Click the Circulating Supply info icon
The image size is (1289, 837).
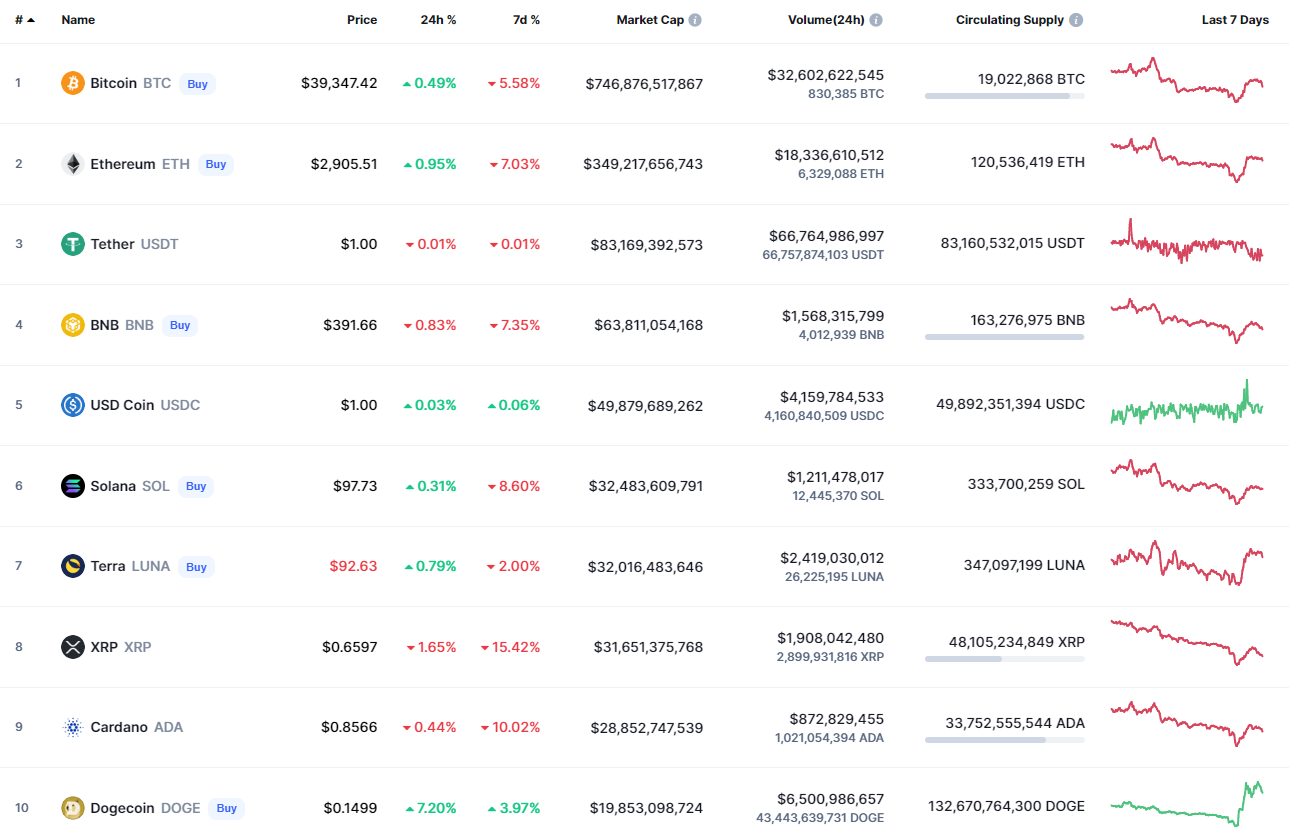coord(1076,20)
